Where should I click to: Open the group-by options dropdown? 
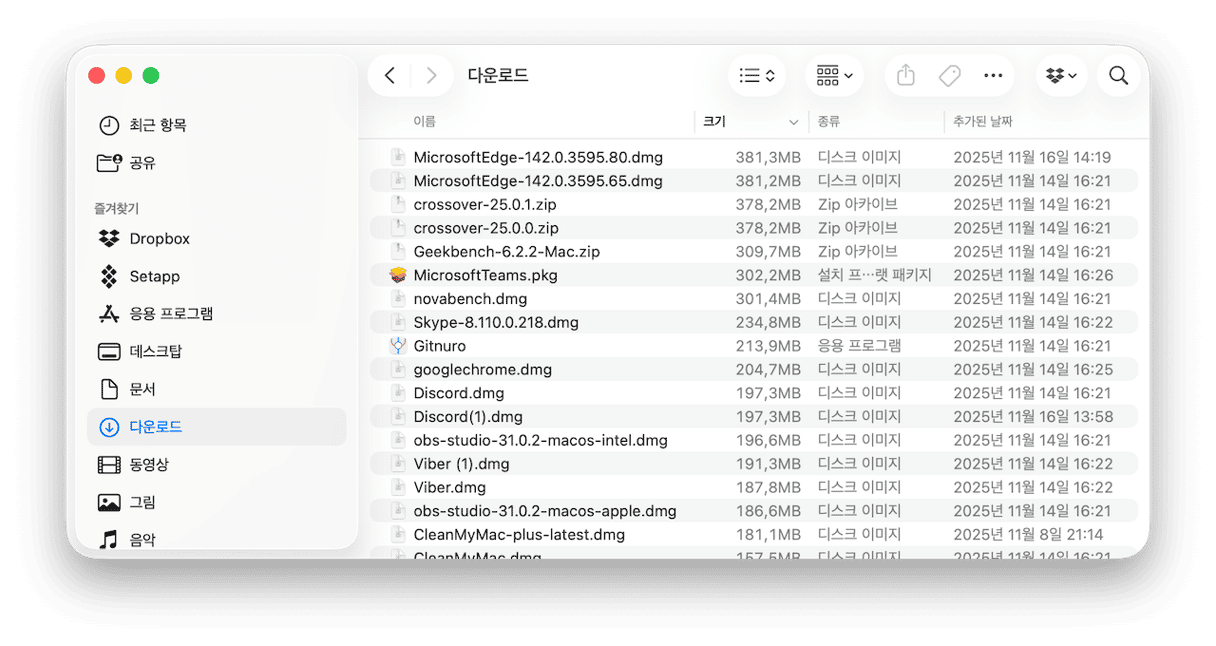[x=834, y=76]
